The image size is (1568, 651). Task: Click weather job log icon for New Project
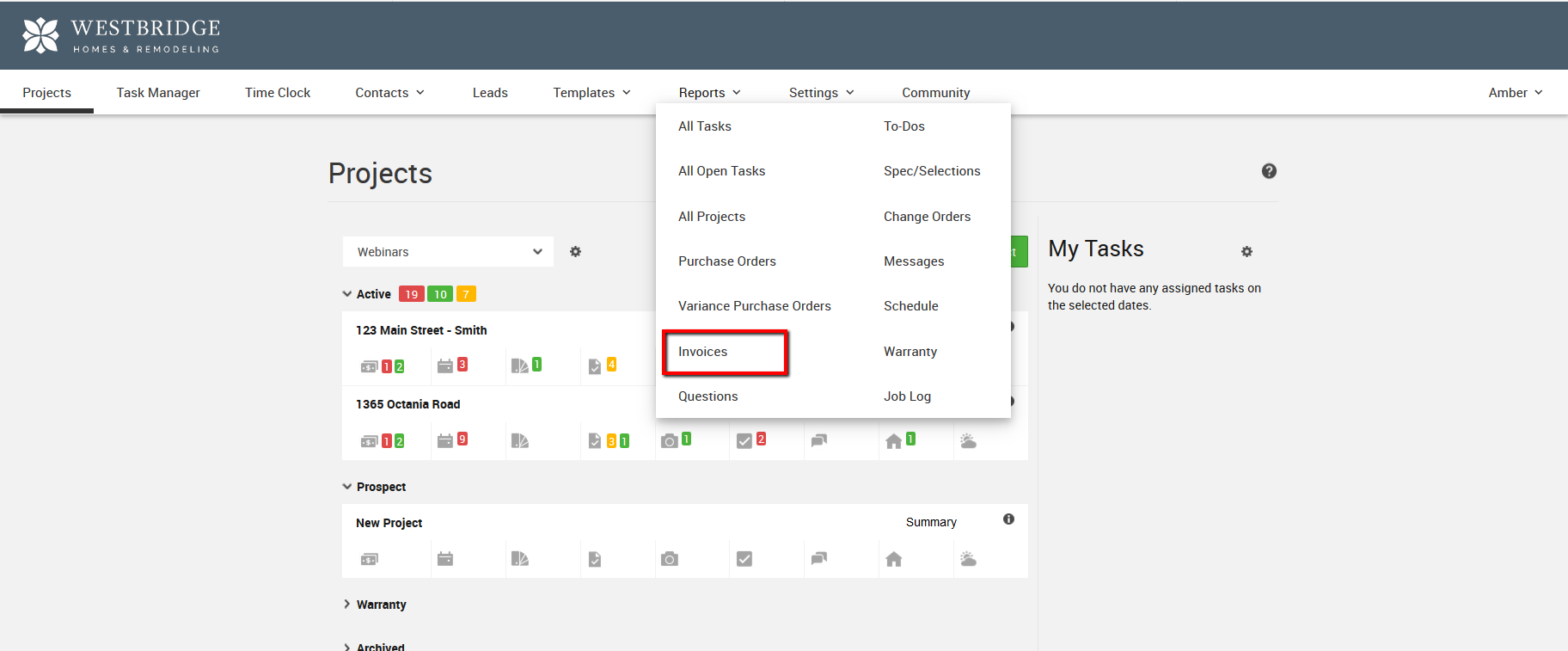tap(968, 559)
